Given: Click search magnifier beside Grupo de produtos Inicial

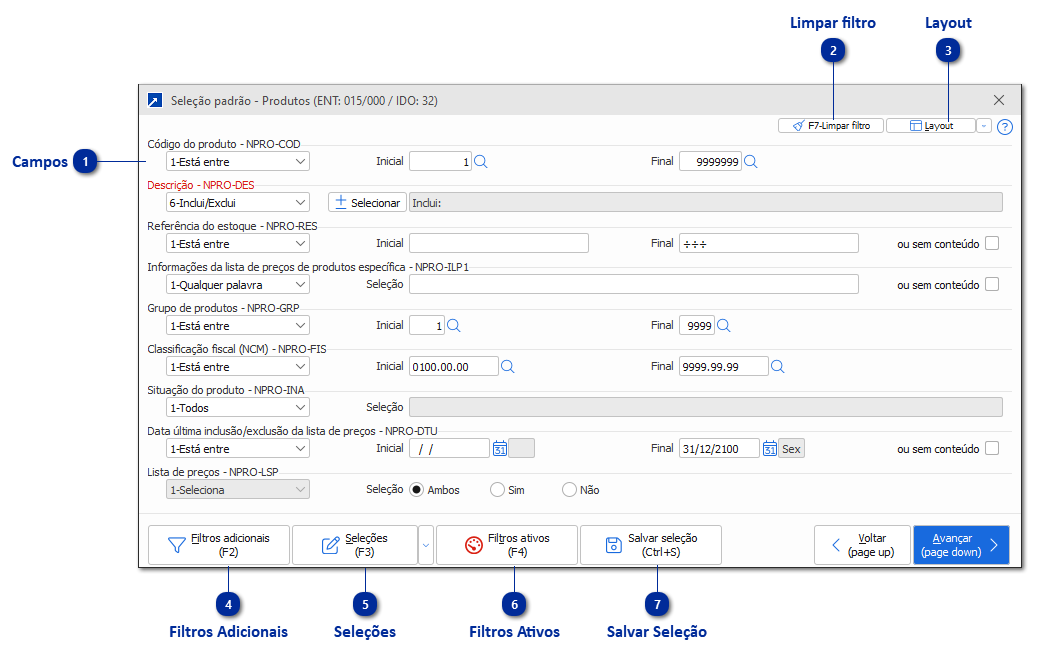Looking at the screenshot, I should 454,326.
